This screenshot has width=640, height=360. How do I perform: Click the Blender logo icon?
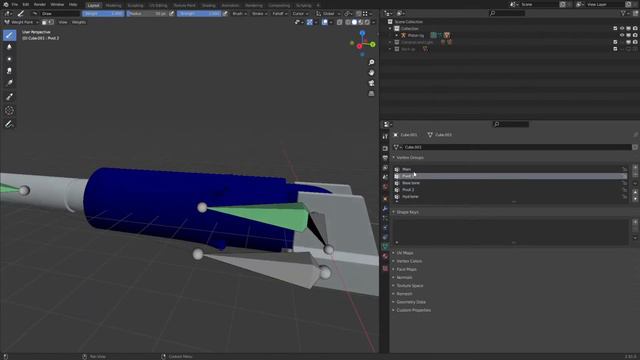[6, 4]
